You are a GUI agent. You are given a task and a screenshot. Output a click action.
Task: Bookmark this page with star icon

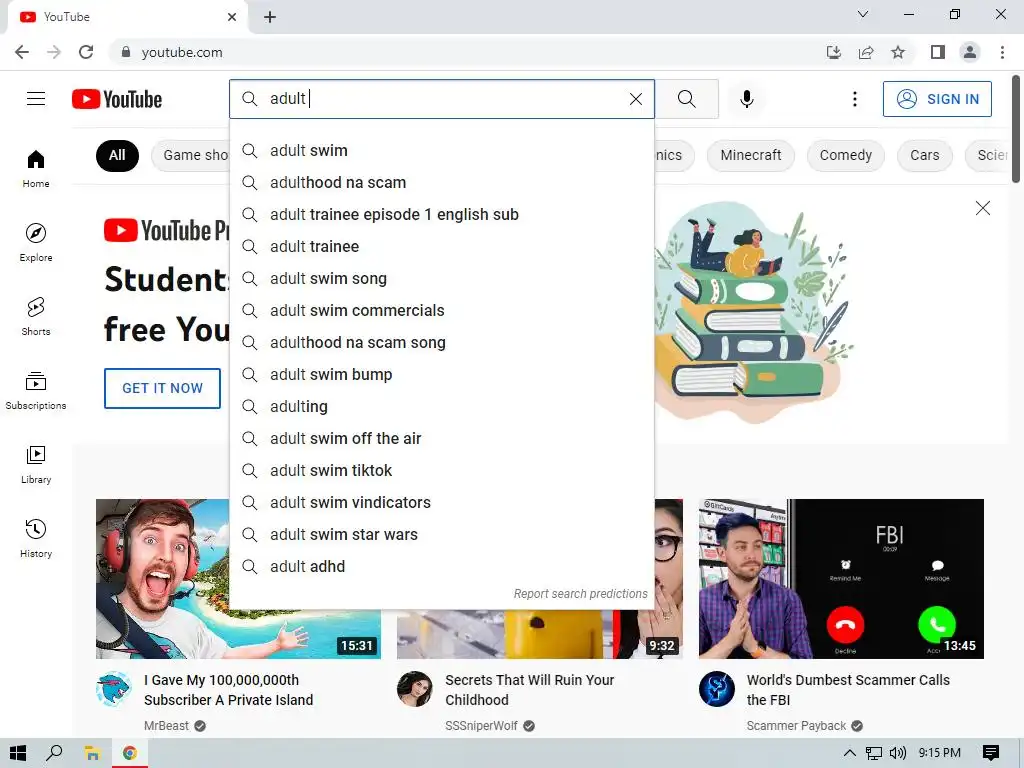[898, 52]
